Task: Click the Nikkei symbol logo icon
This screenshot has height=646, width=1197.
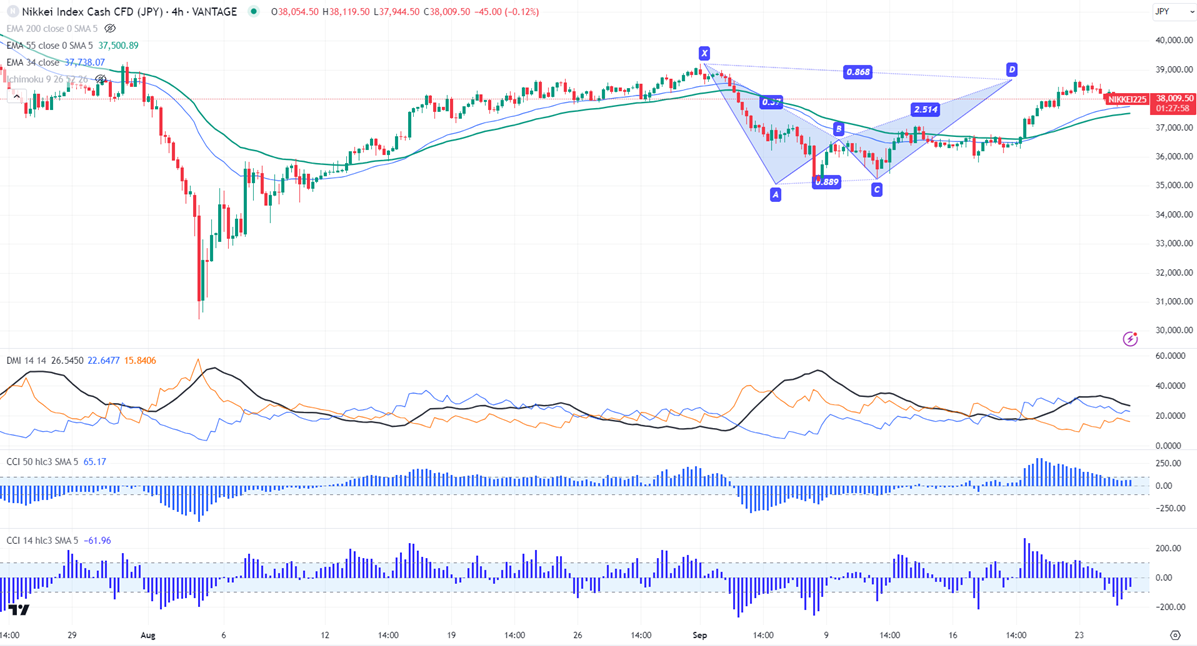Action: click(x=13, y=11)
